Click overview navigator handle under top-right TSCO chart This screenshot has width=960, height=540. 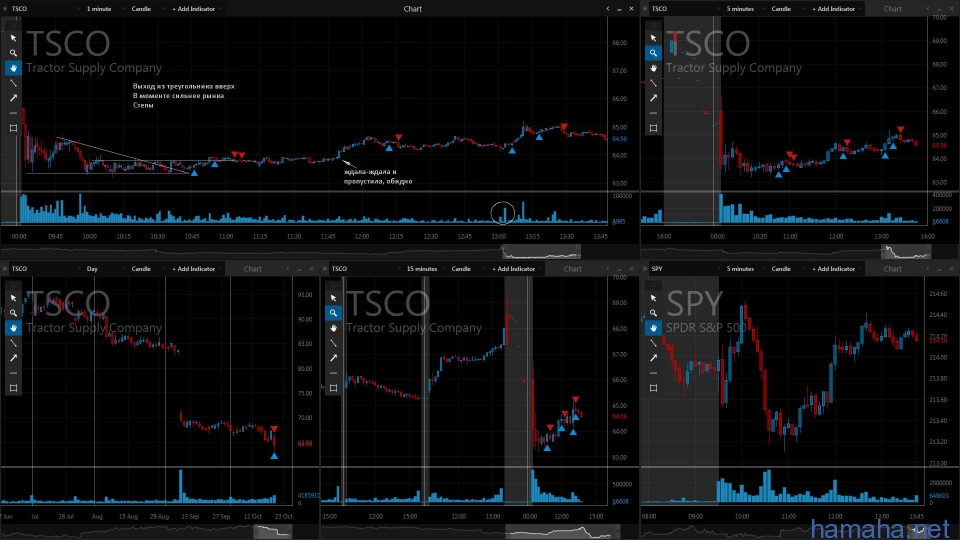pyautogui.click(x=906, y=252)
